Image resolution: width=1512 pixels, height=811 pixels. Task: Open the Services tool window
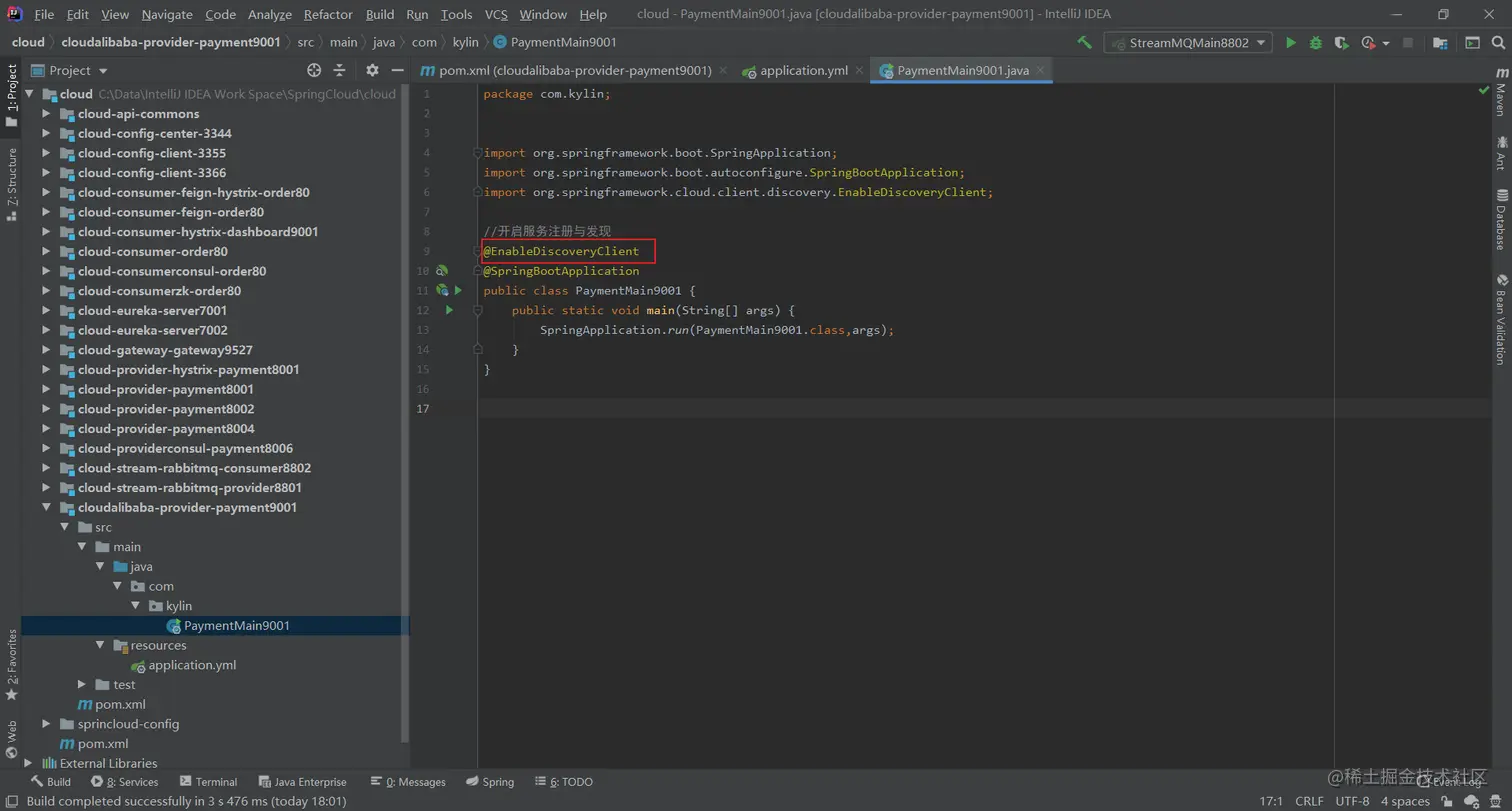point(124,782)
